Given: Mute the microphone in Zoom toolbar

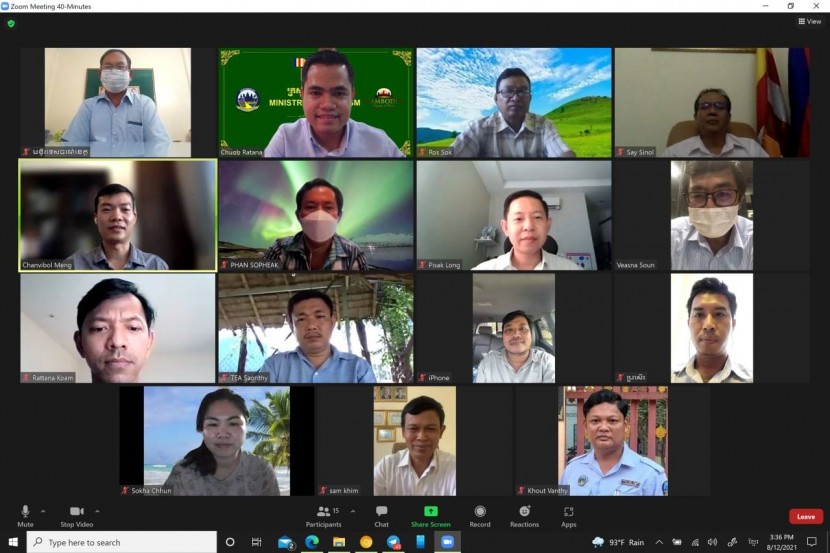Looking at the screenshot, I should click(25, 512).
